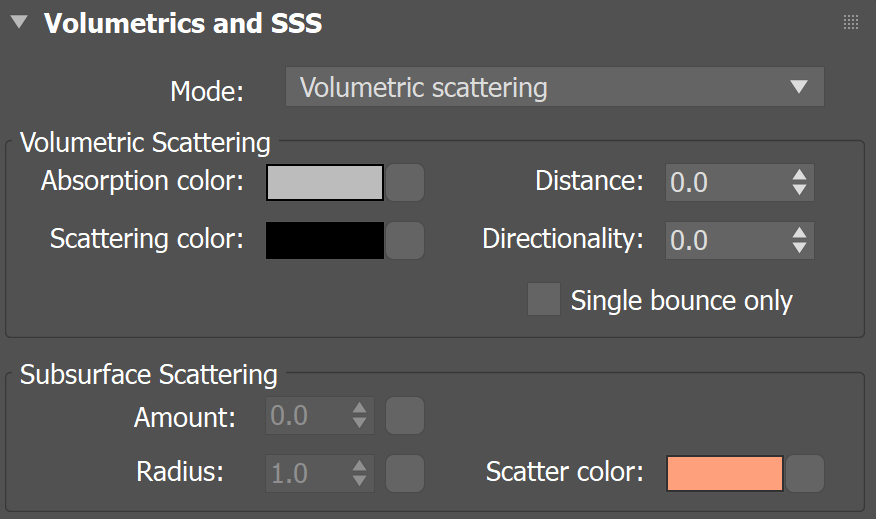Image resolution: width=876 pixels, height=519 pixels.
Task: Click the black Scattering color swatch
Action: point(325,241)
